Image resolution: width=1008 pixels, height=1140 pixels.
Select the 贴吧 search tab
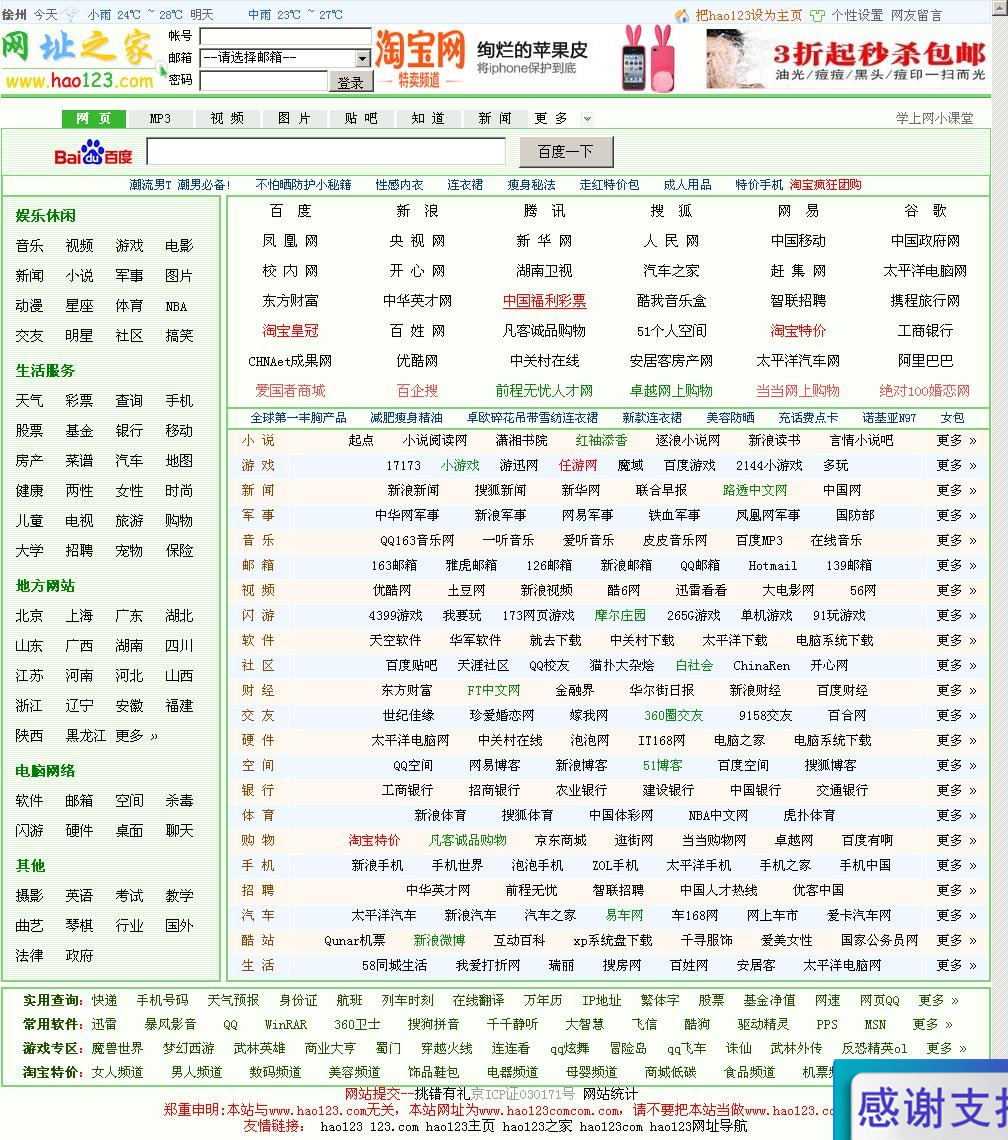pyautogui.click(x=361, y=119)
